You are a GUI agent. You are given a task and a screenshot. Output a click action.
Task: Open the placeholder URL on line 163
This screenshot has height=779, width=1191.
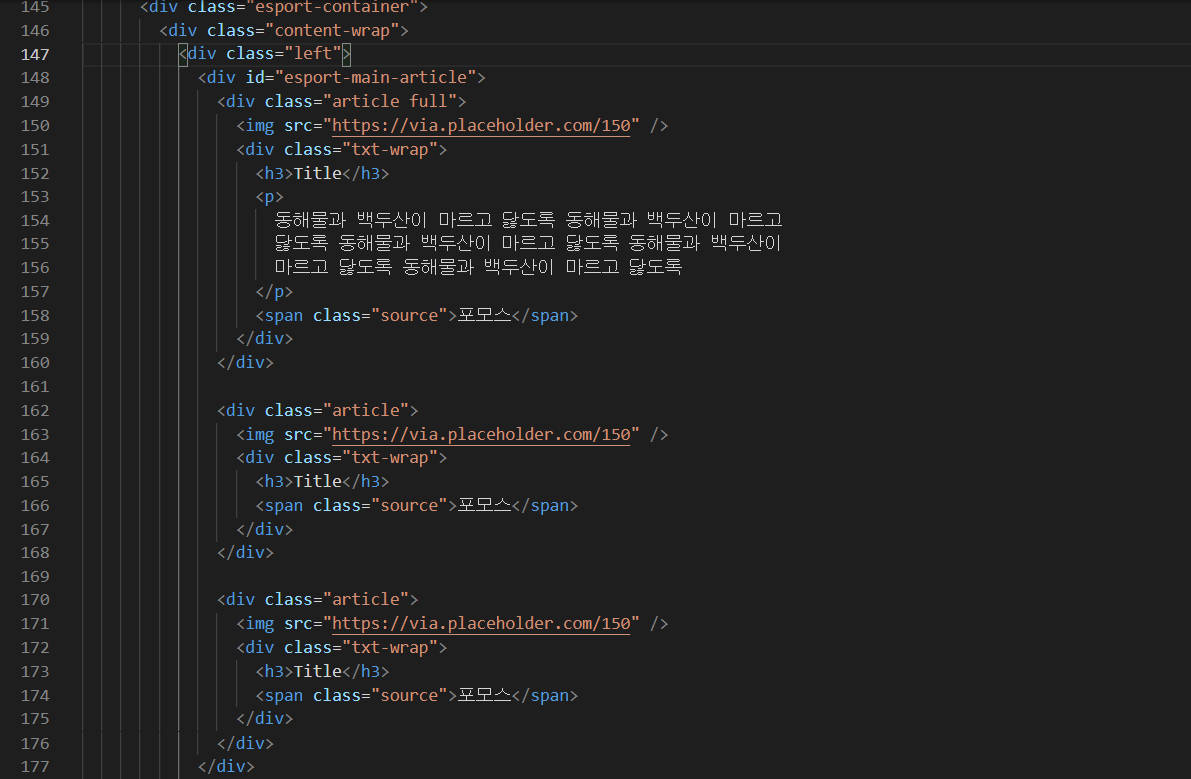click(x=482, y=434)
